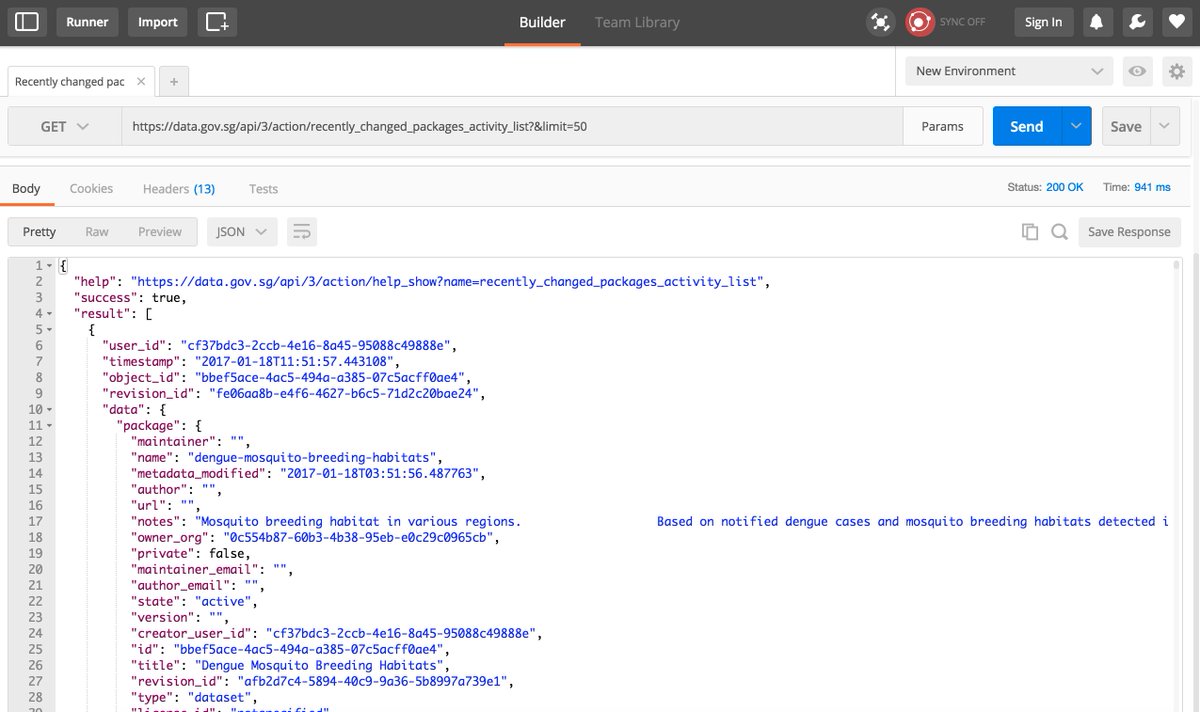The width and height of the screenshot is (1200, 712).
Task: Open a new window icon
Action: [x=216, y=22]
